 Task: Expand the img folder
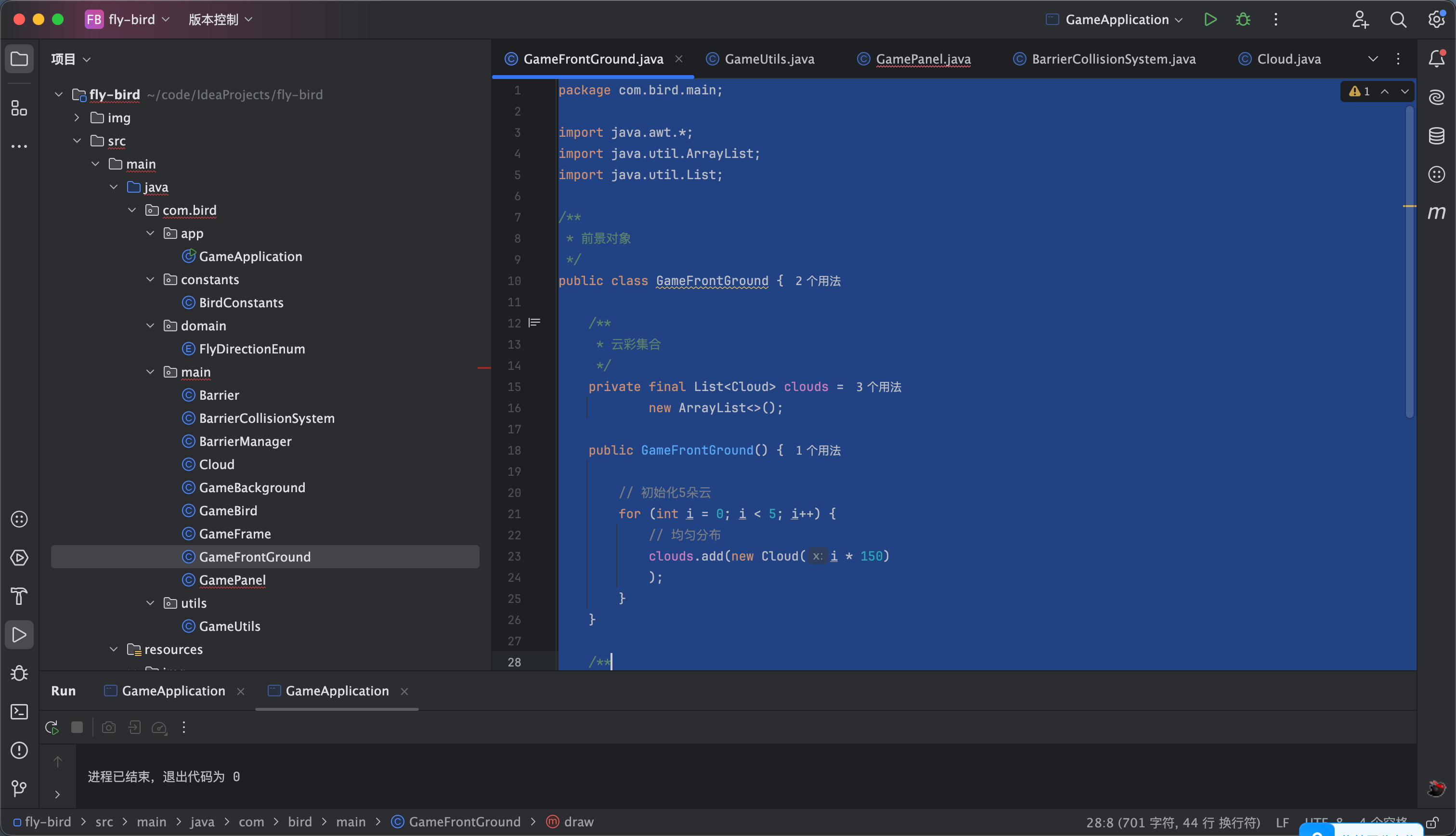click(77, 118)
